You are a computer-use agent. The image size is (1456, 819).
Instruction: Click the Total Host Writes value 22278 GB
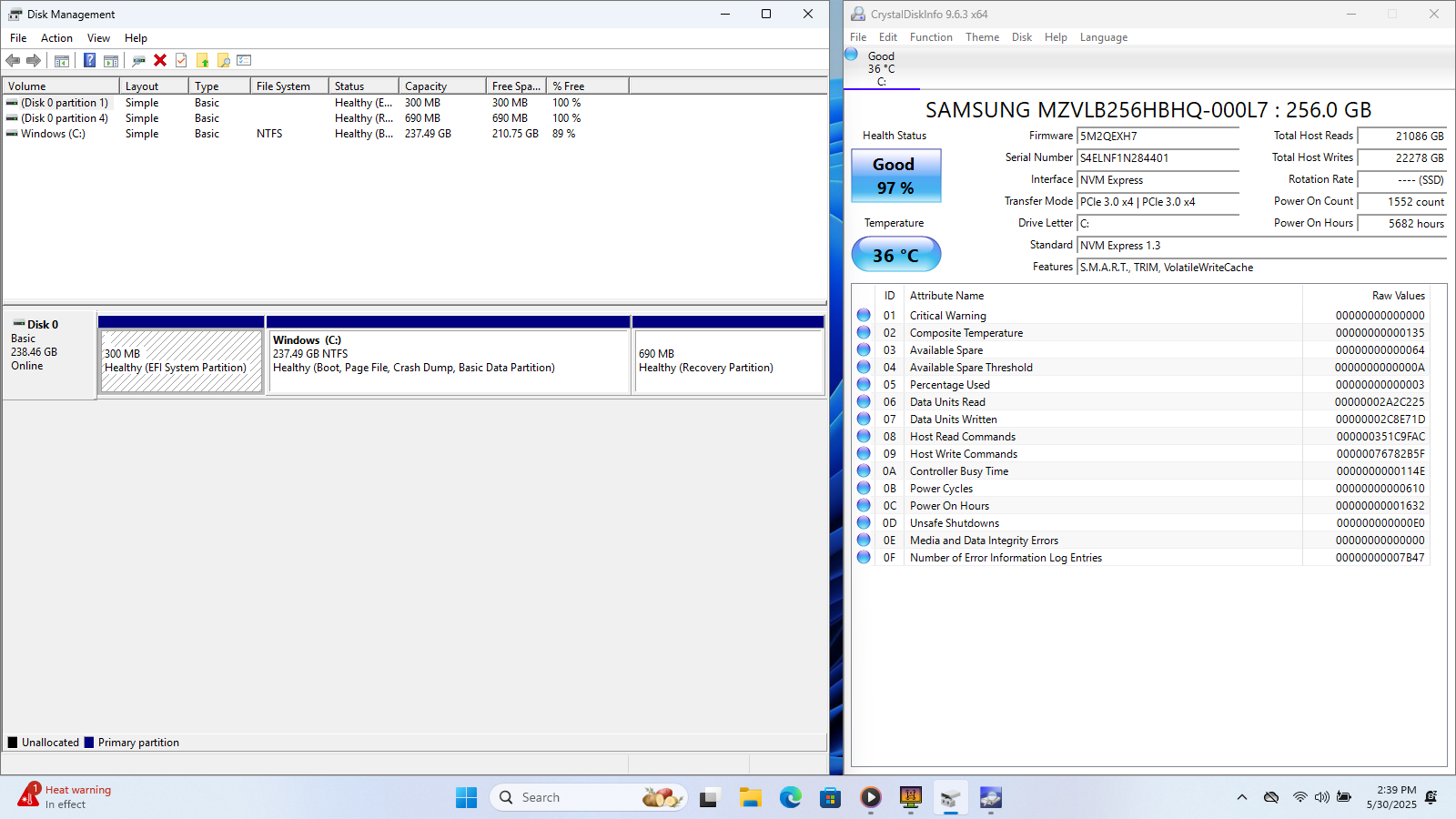pyautogui.click(x=1401, y=157)
